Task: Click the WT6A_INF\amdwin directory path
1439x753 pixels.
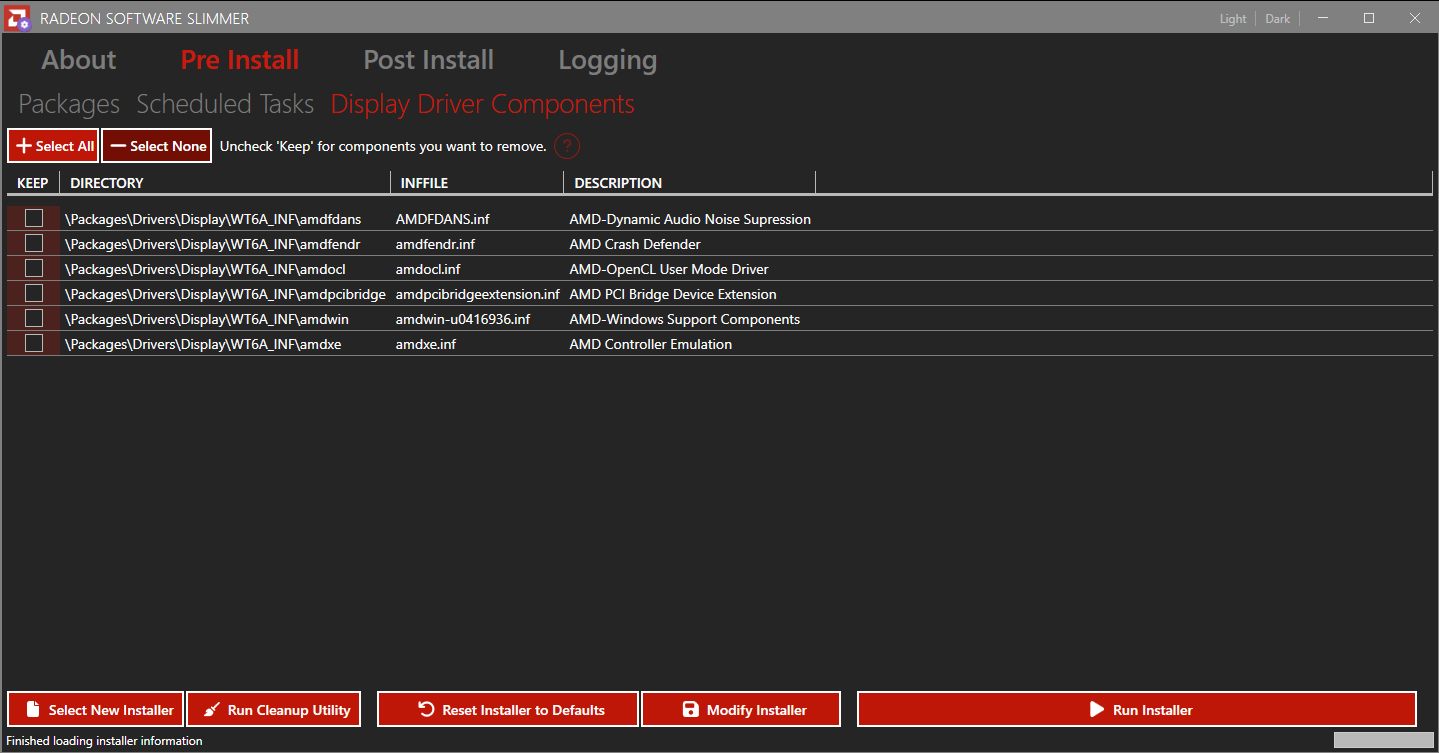Action: 207,319
